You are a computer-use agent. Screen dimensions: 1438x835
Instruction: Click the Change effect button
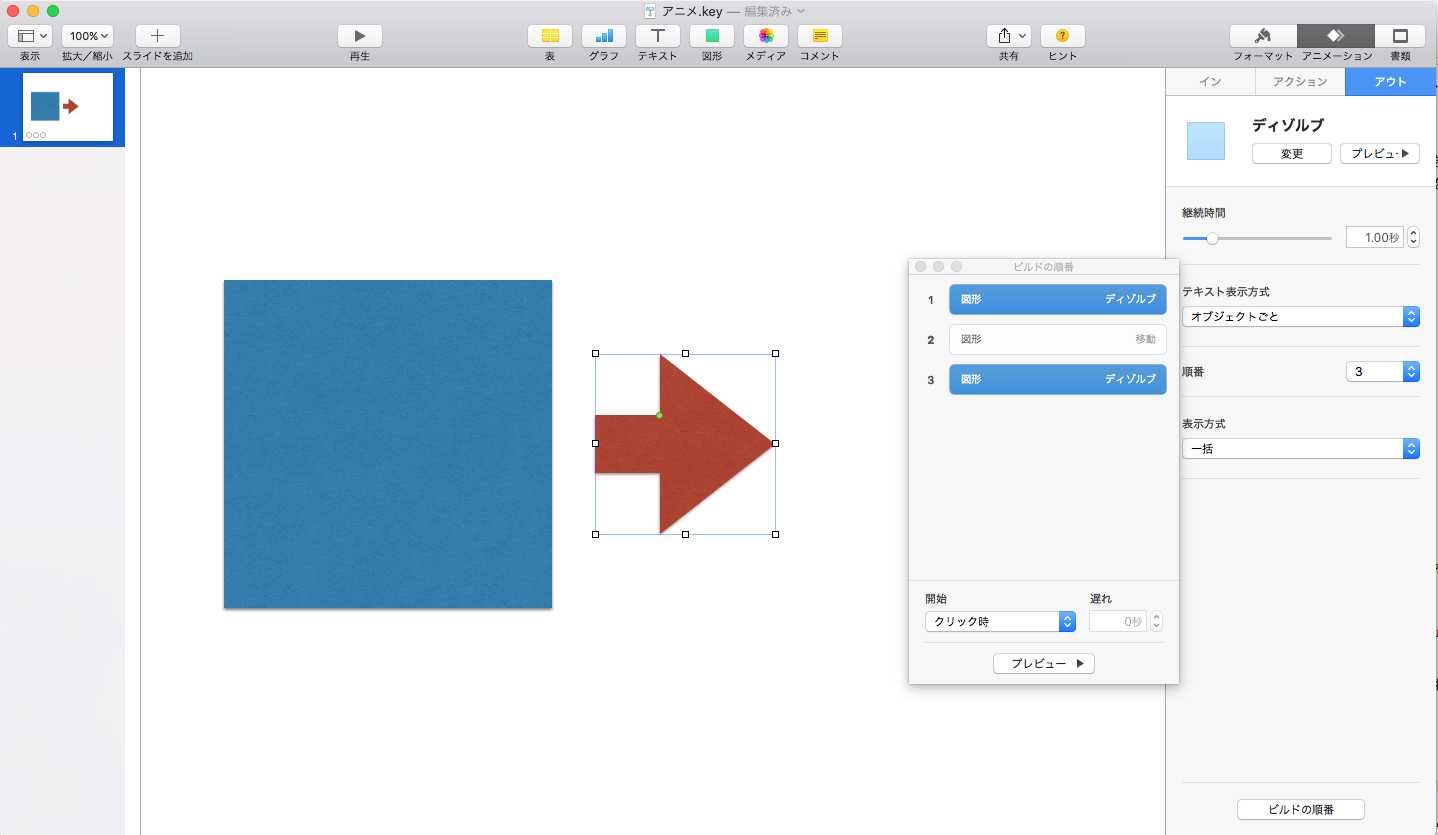pos(1291,154)
